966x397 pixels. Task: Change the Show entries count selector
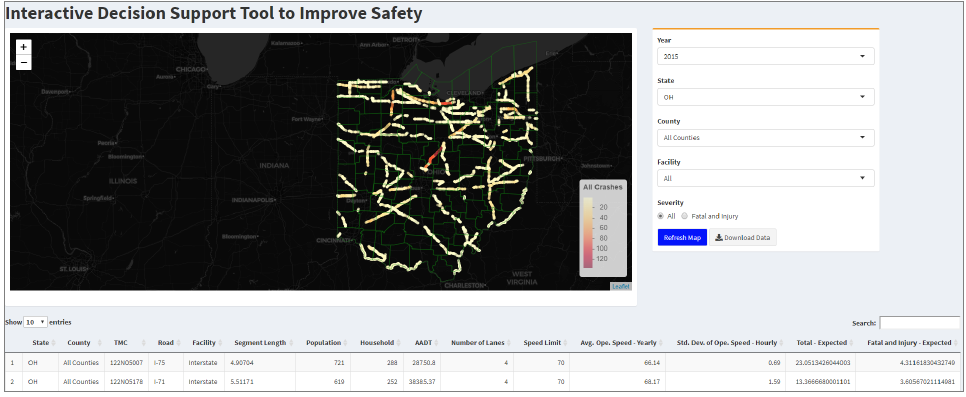point(35,322)
